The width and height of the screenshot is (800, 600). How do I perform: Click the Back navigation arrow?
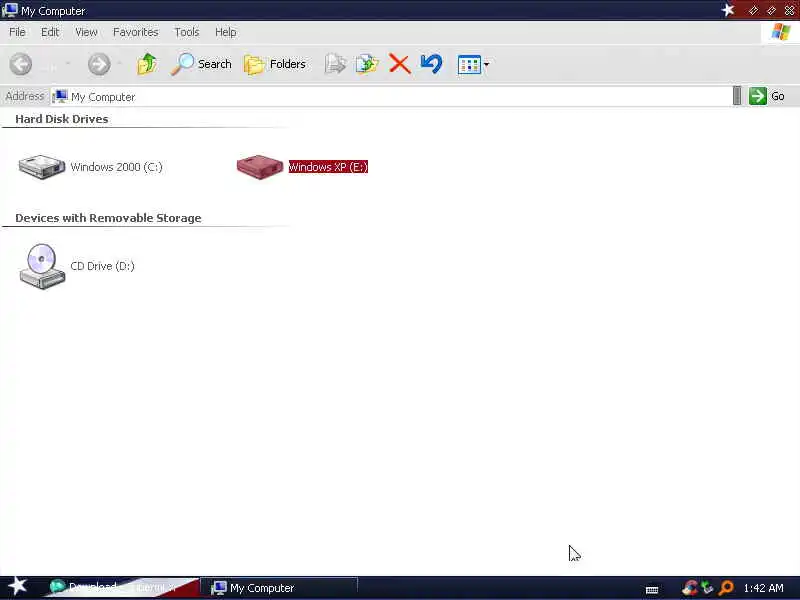tap(21, 64)
